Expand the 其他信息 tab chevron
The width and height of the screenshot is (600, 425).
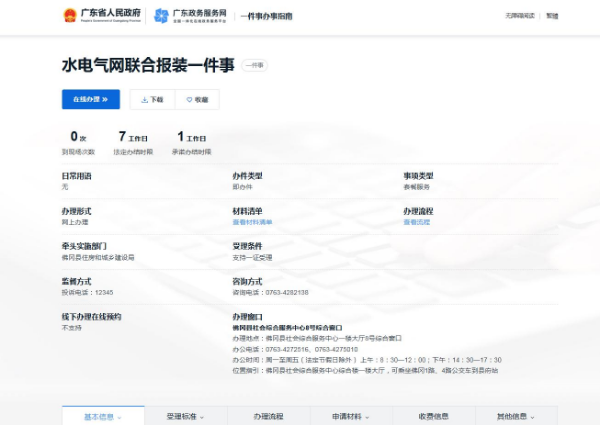pos(532,417)
